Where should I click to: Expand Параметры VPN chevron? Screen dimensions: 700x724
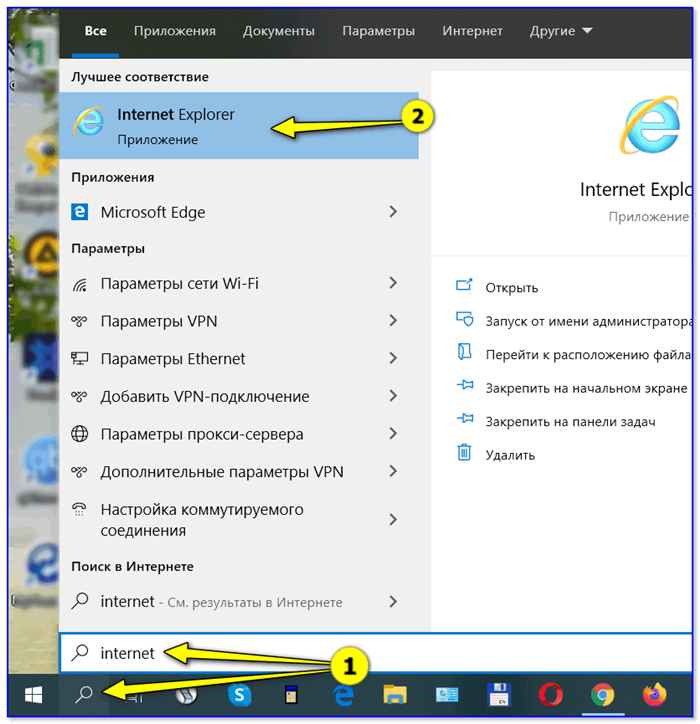tap(393, 320)
